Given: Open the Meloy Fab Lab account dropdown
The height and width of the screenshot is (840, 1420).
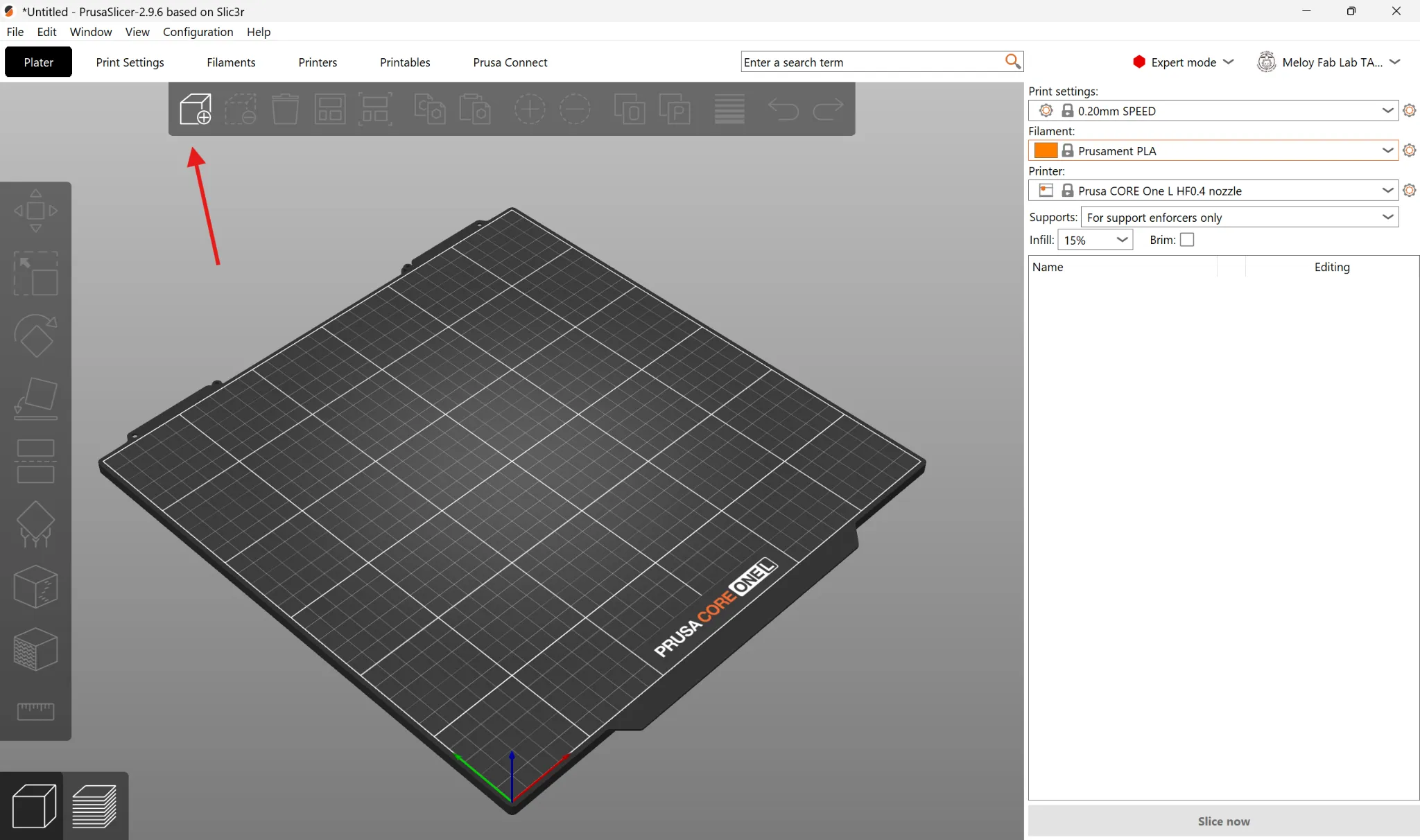Looking at the screenshot, I should coord(1330,62).
